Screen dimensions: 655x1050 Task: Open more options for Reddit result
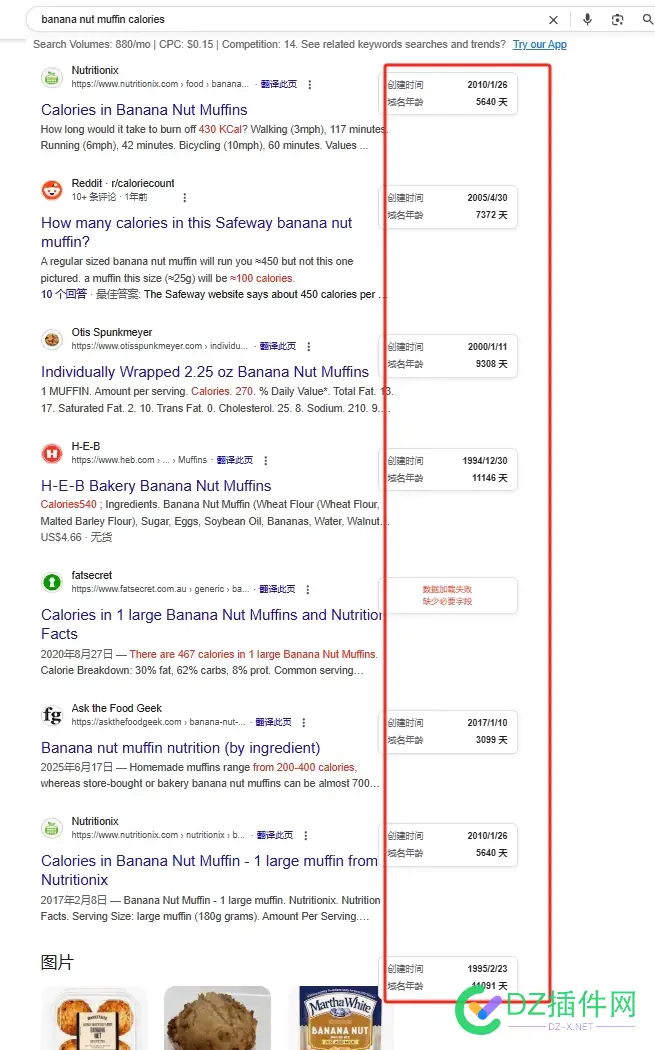pyautogui.click(x=184, y=198)
